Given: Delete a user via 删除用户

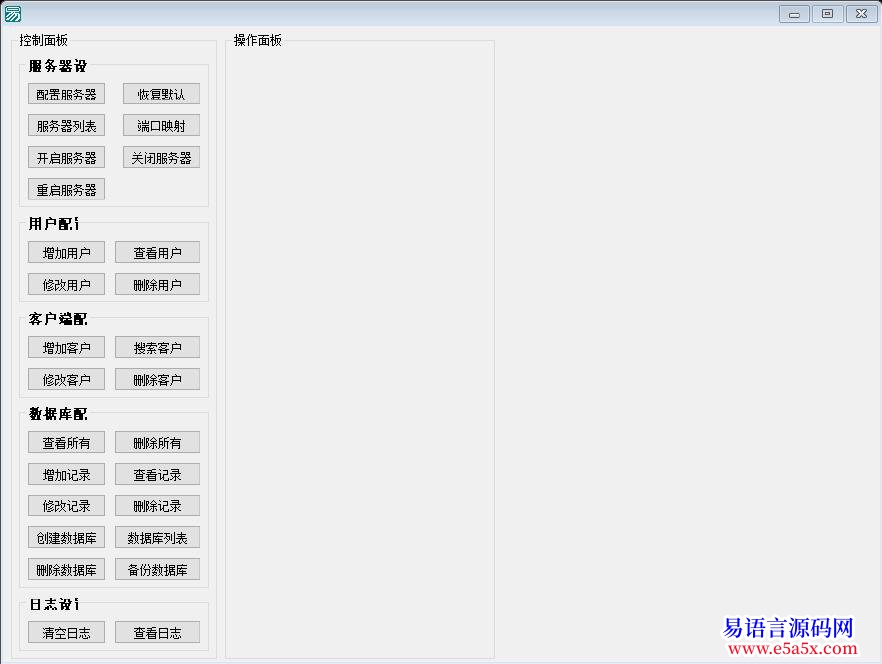Looking at the screenshot, I should (157, 284).
